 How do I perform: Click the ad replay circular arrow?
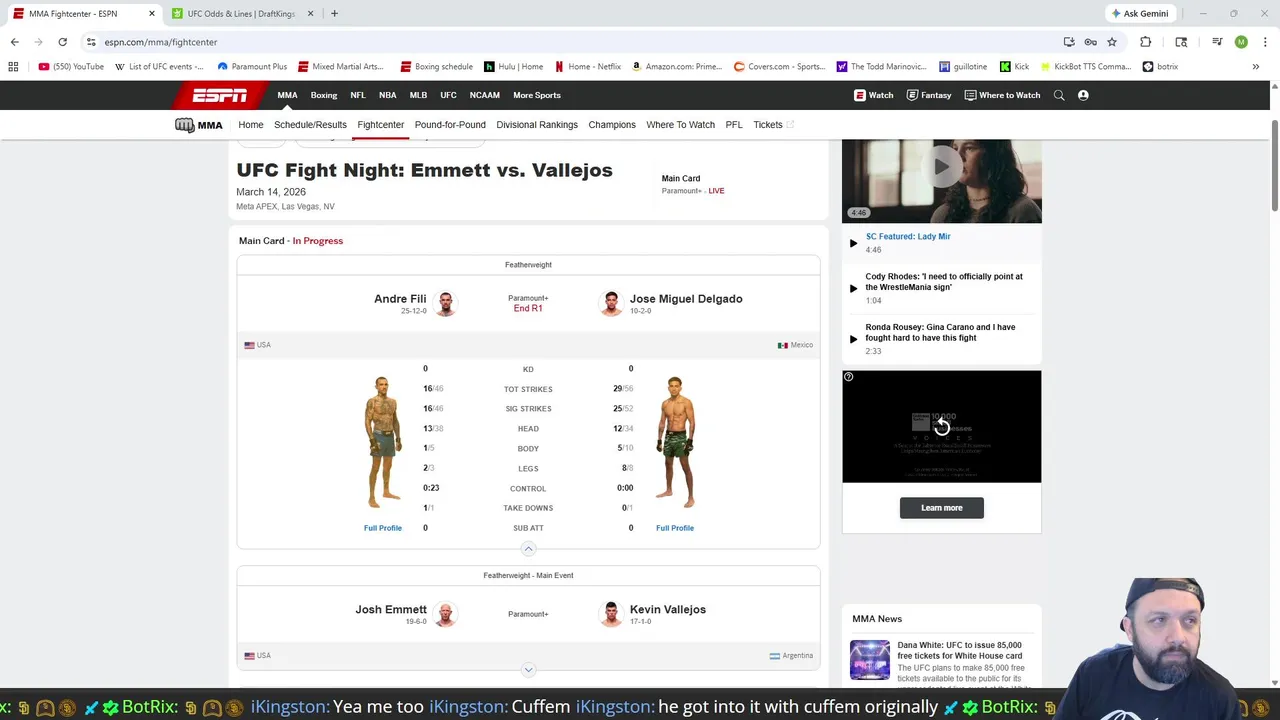pos(941,427)
